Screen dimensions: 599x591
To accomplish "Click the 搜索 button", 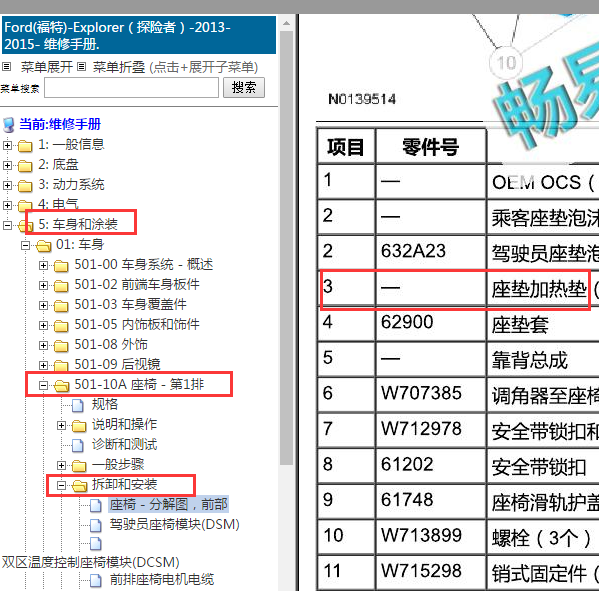I will point(244,87).
